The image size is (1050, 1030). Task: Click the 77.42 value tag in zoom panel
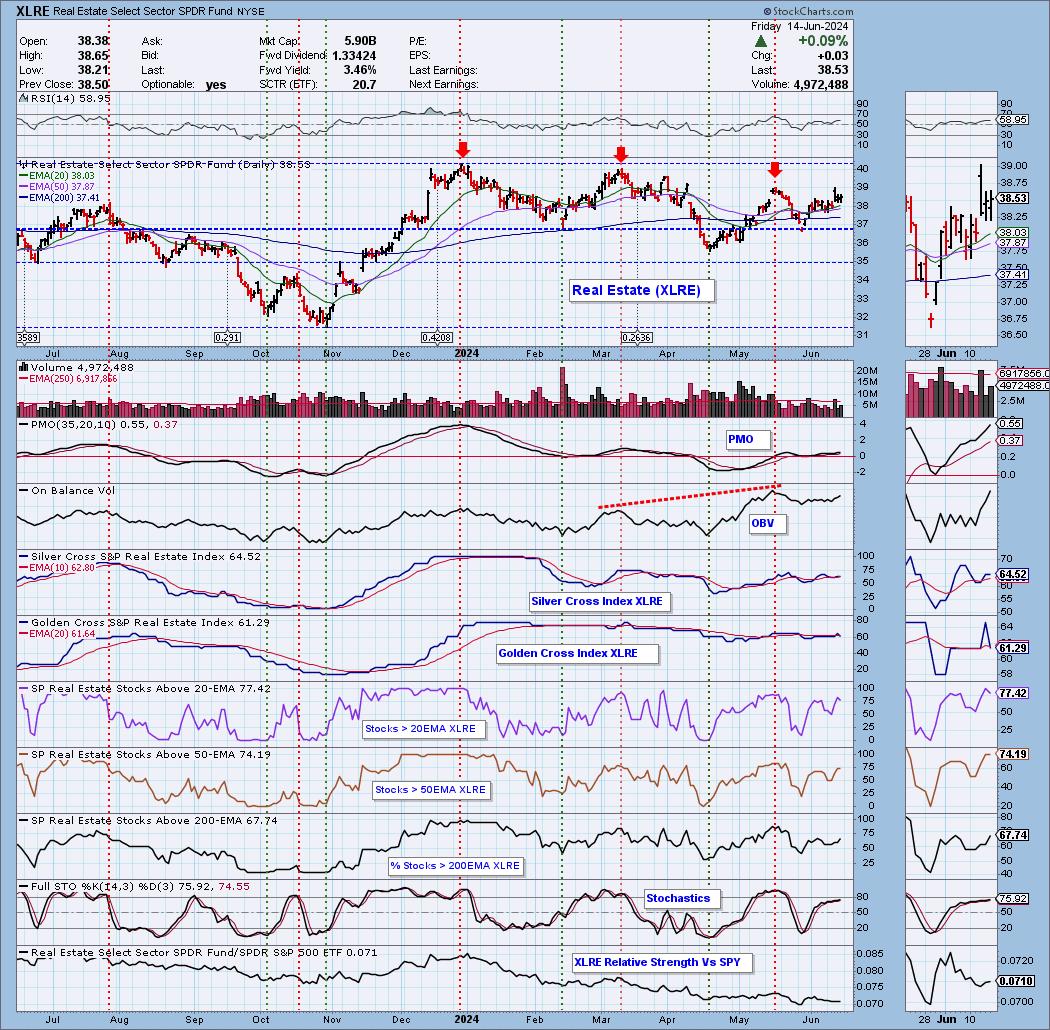[x=1012, y=693]
